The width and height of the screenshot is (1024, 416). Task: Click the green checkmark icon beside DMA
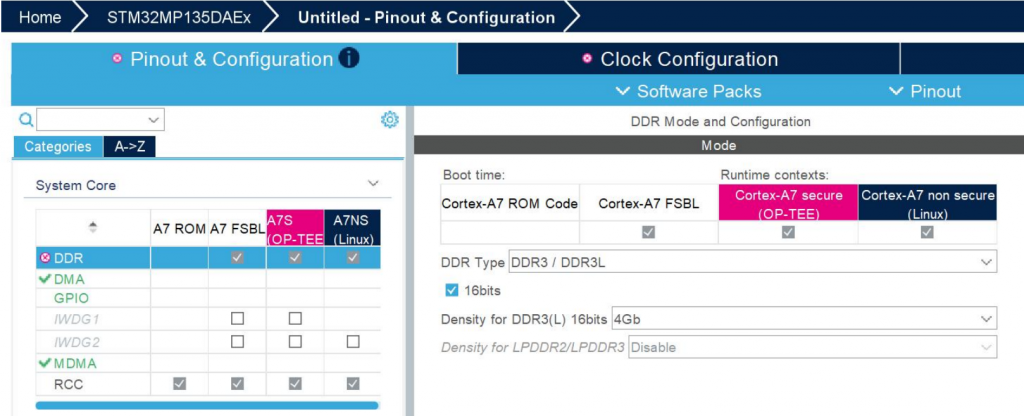[44, 279]
